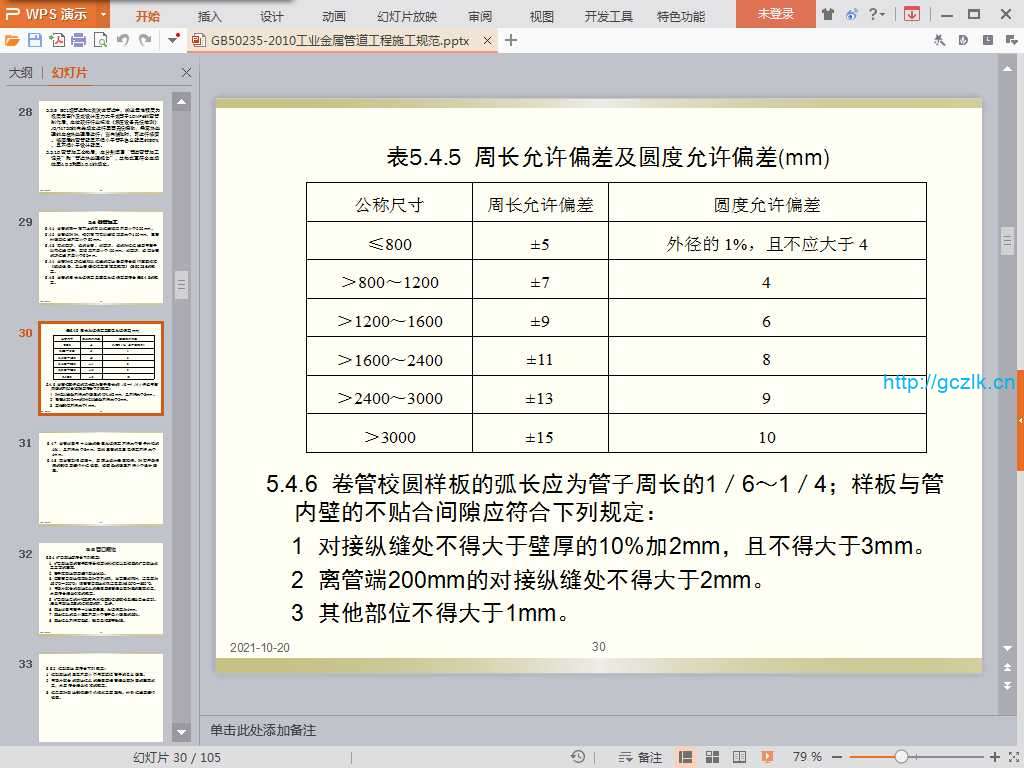The width and height of the screenshot is (1024, 768).
Task: Expand the help question mark dropdown
Action: tap(878, 14)
